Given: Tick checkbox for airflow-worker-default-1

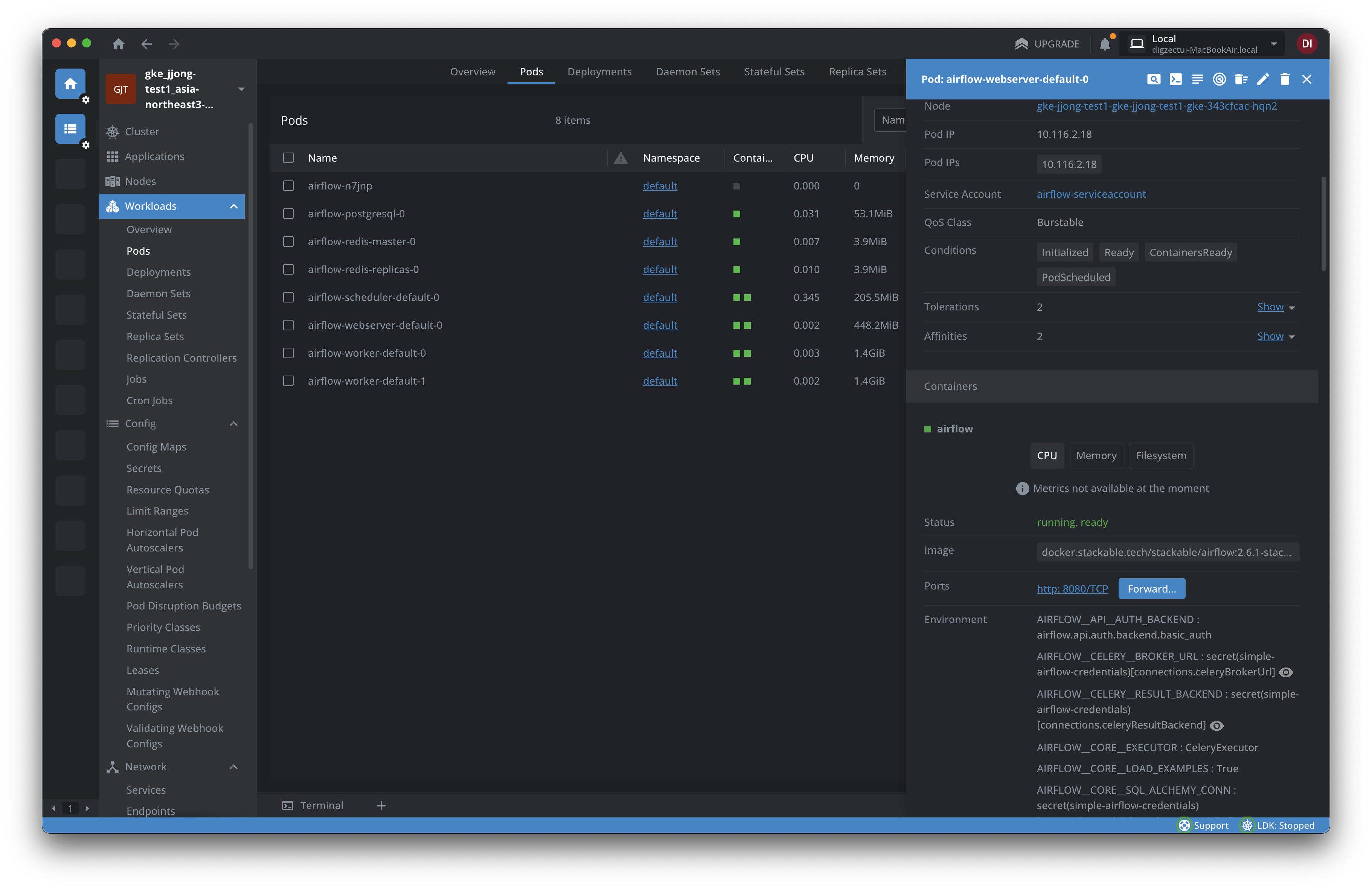Looking at the screenshot, I should point(288,381).
